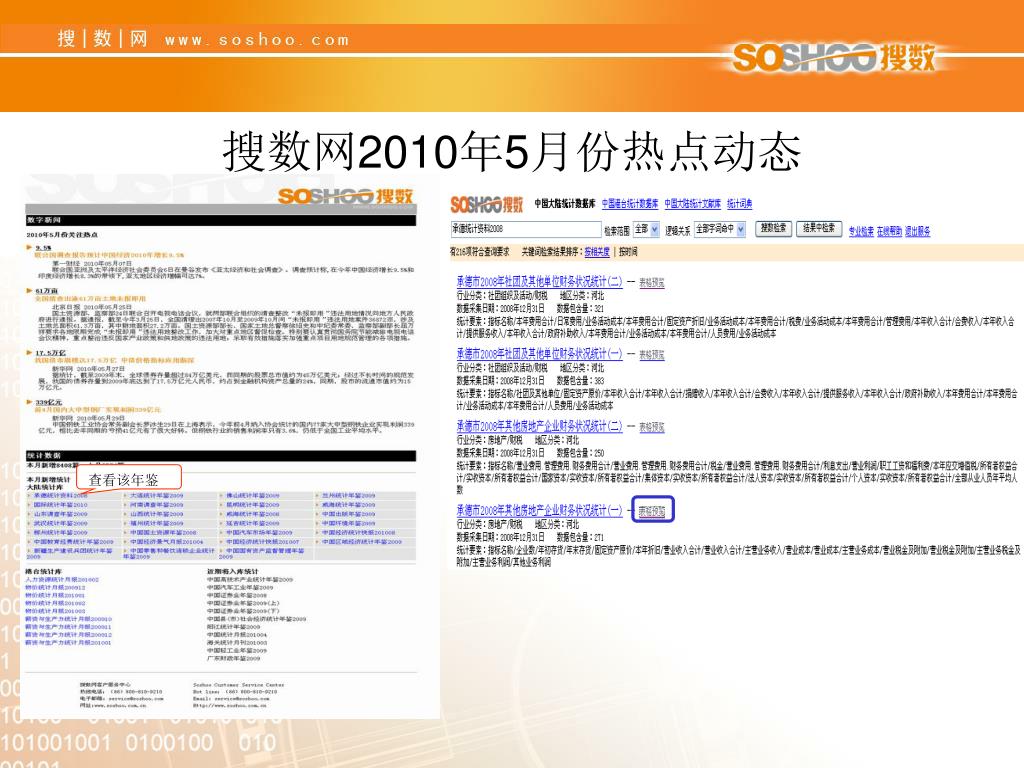Viewport: 1024px width, 768px height.
Task: Open 山东调查年鉴2009 link
Action: pos(60,514)
